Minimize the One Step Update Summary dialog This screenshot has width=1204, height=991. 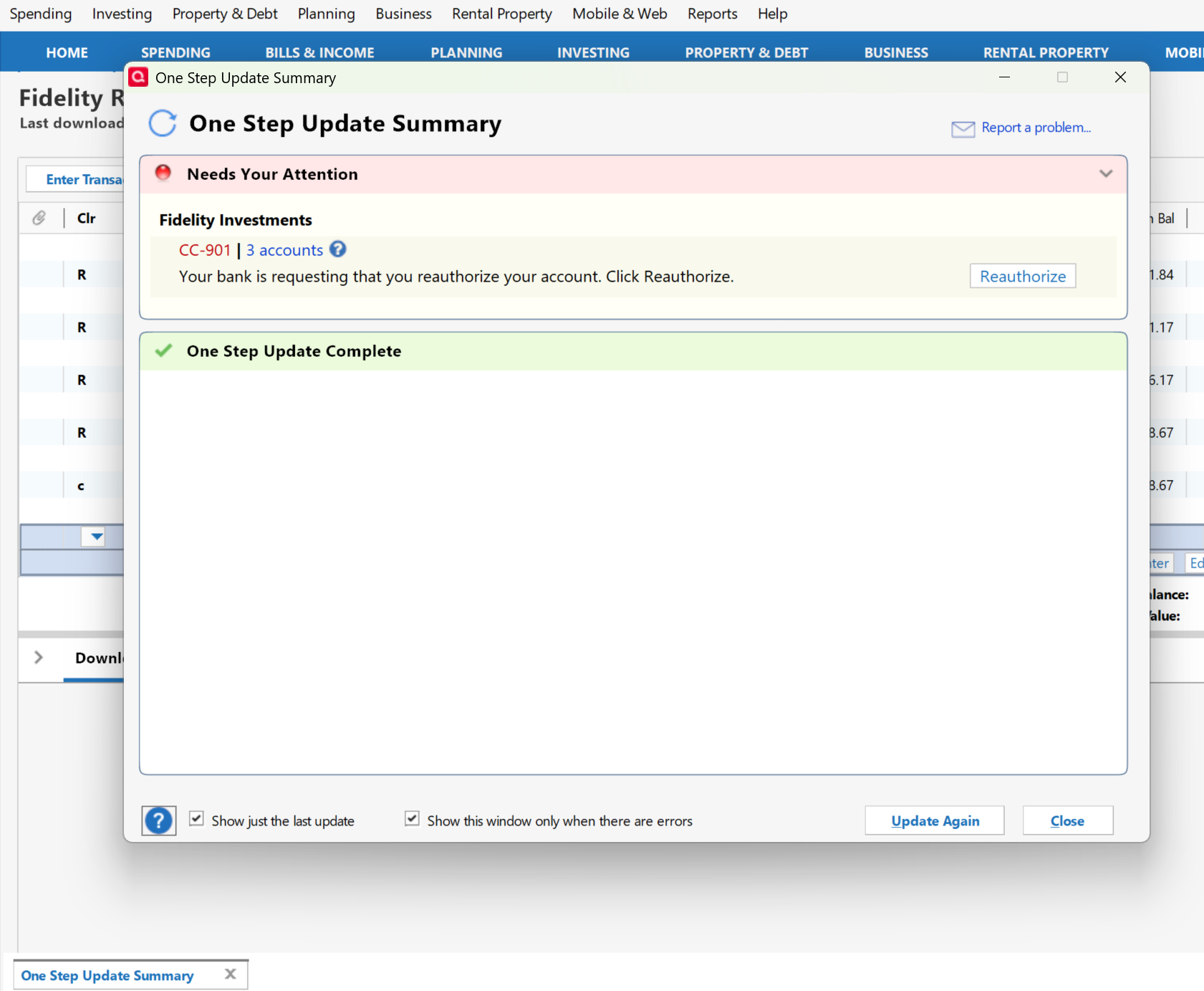tap(1004, 77)
